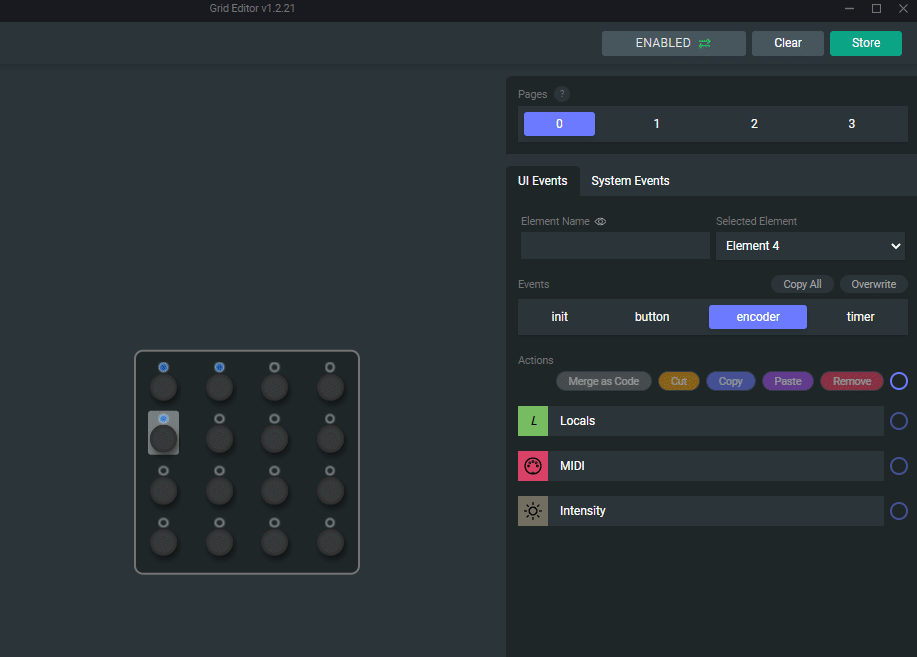
Task: Click the Element Name input field
Action: click(x=614, y=245)
